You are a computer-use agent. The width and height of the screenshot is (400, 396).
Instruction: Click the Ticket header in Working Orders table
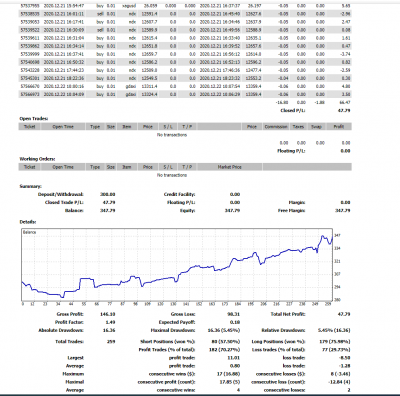click(29, 167)
